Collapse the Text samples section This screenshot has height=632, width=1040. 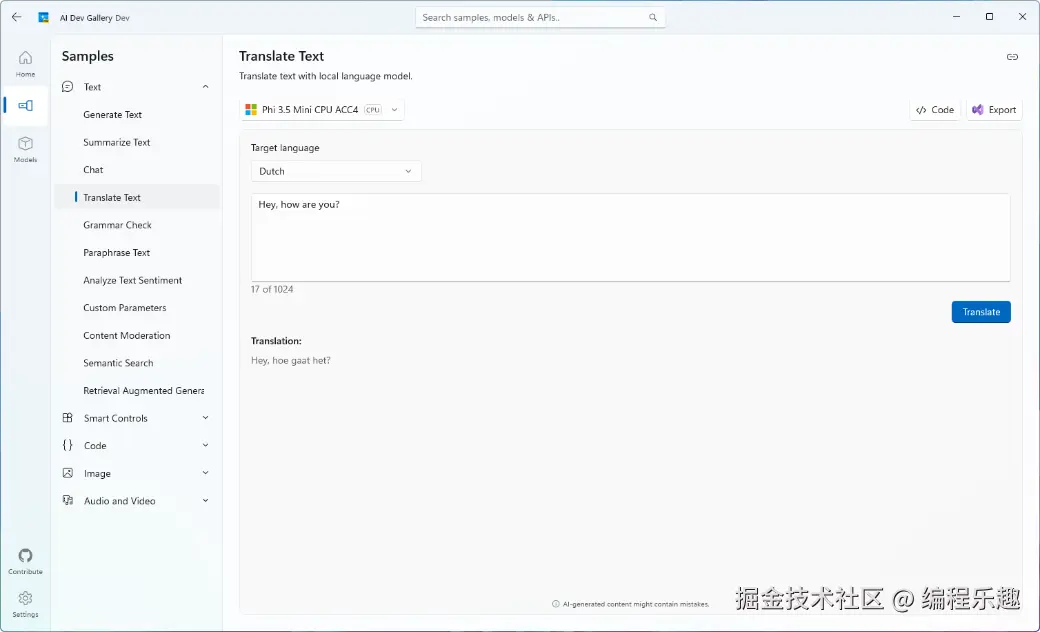pyautogui.click(x=205, y=87)
